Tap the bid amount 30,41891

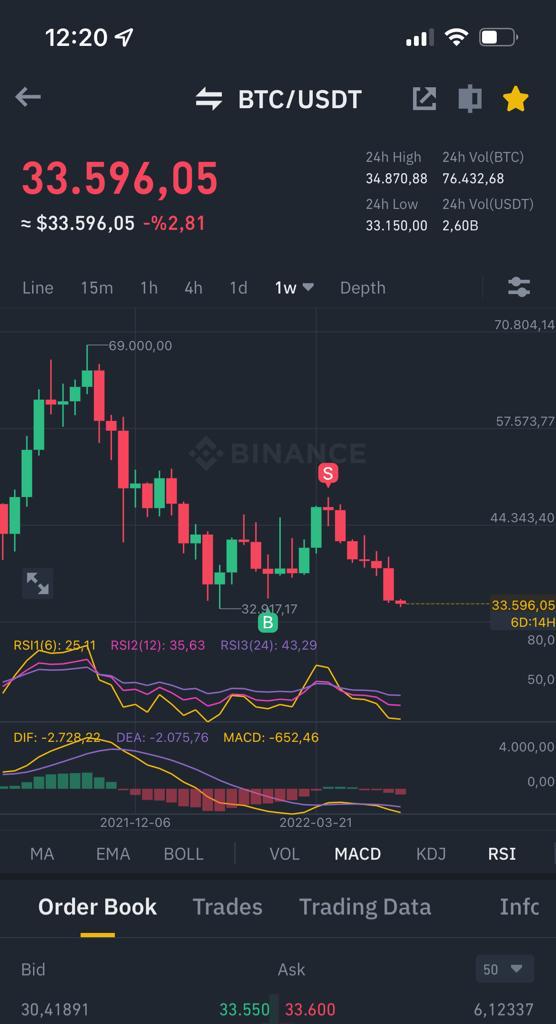click(56, 1010)
